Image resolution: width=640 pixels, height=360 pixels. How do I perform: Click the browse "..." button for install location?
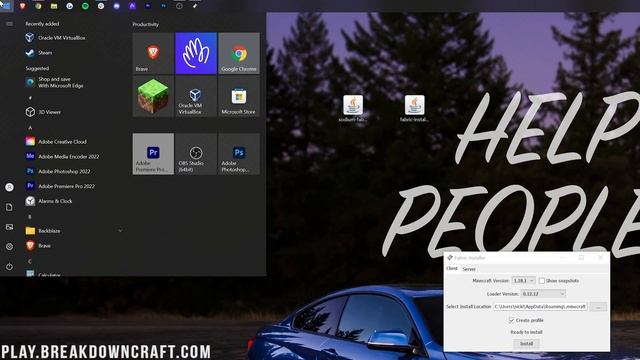[598, 307]
